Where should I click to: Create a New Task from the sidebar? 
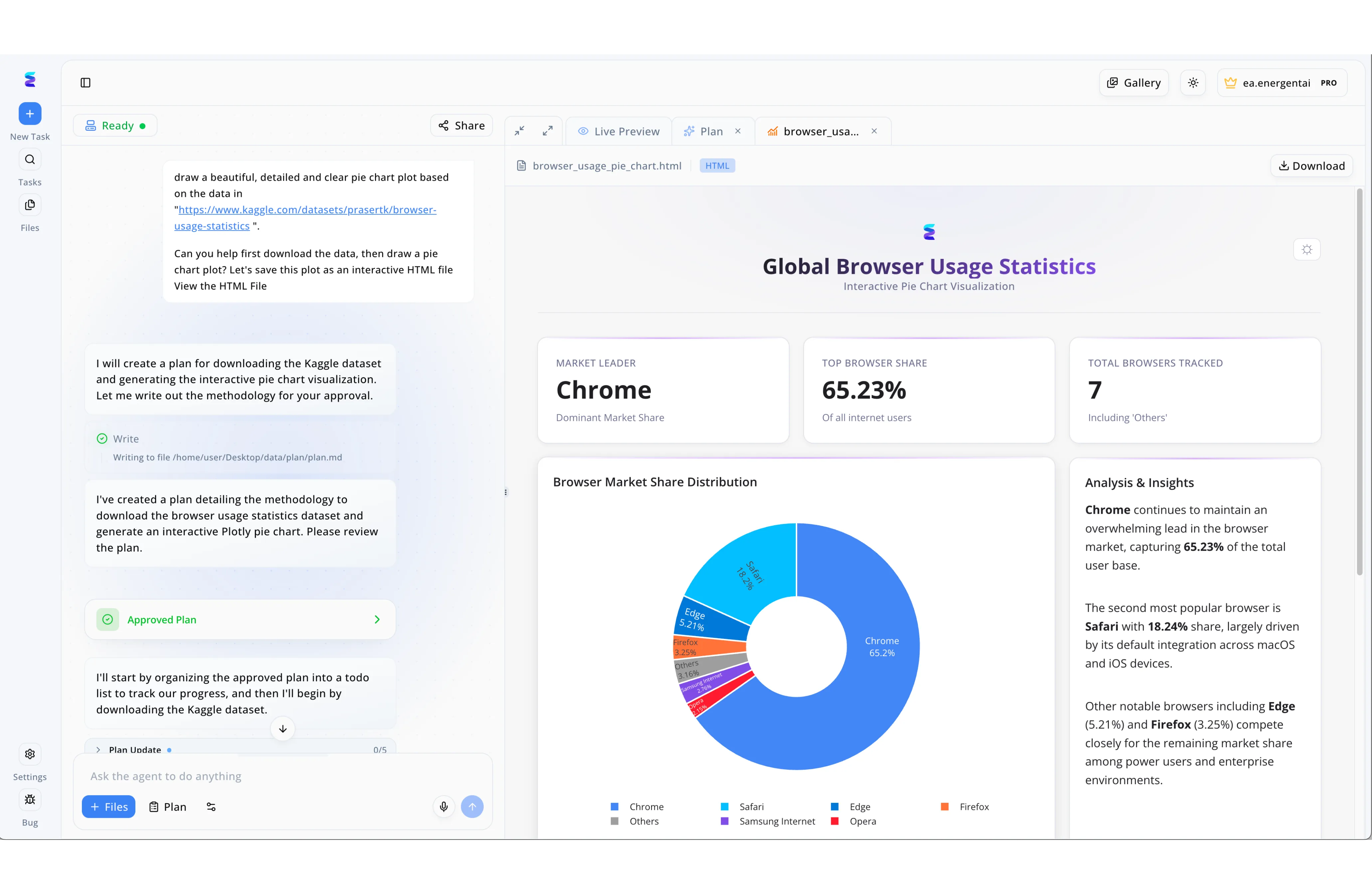29,113
